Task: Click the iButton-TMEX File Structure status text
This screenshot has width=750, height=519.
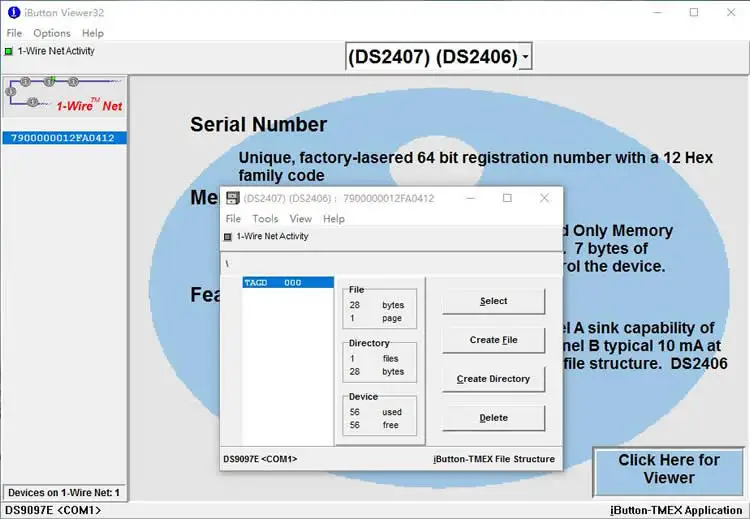Action: click(494, 459)
